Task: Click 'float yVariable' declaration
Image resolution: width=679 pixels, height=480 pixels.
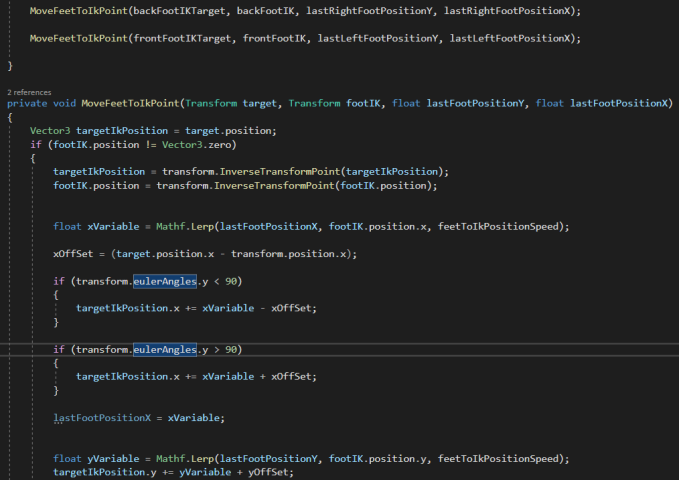Action: [96, 459]
